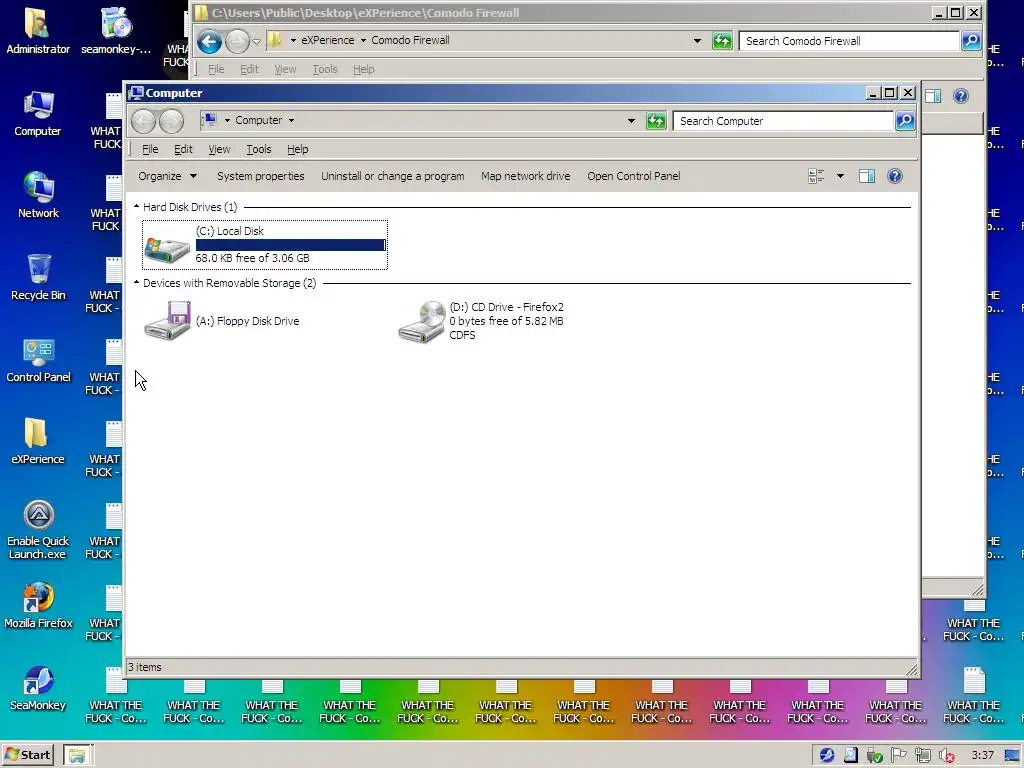Screen dimensions: 1024x768
Task: Select the (C:) Local Disk drive icon
Action: click(x=167, y=250)
